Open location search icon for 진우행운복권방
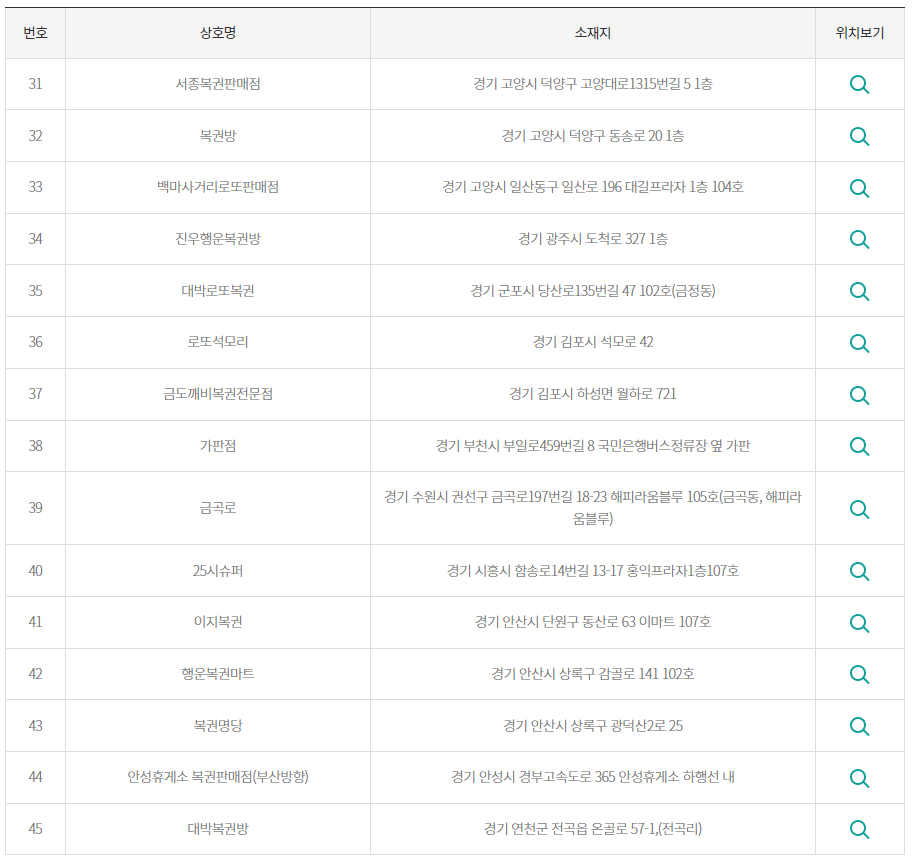Viewport: 912px width, 863px height. (x=859, y=239)
